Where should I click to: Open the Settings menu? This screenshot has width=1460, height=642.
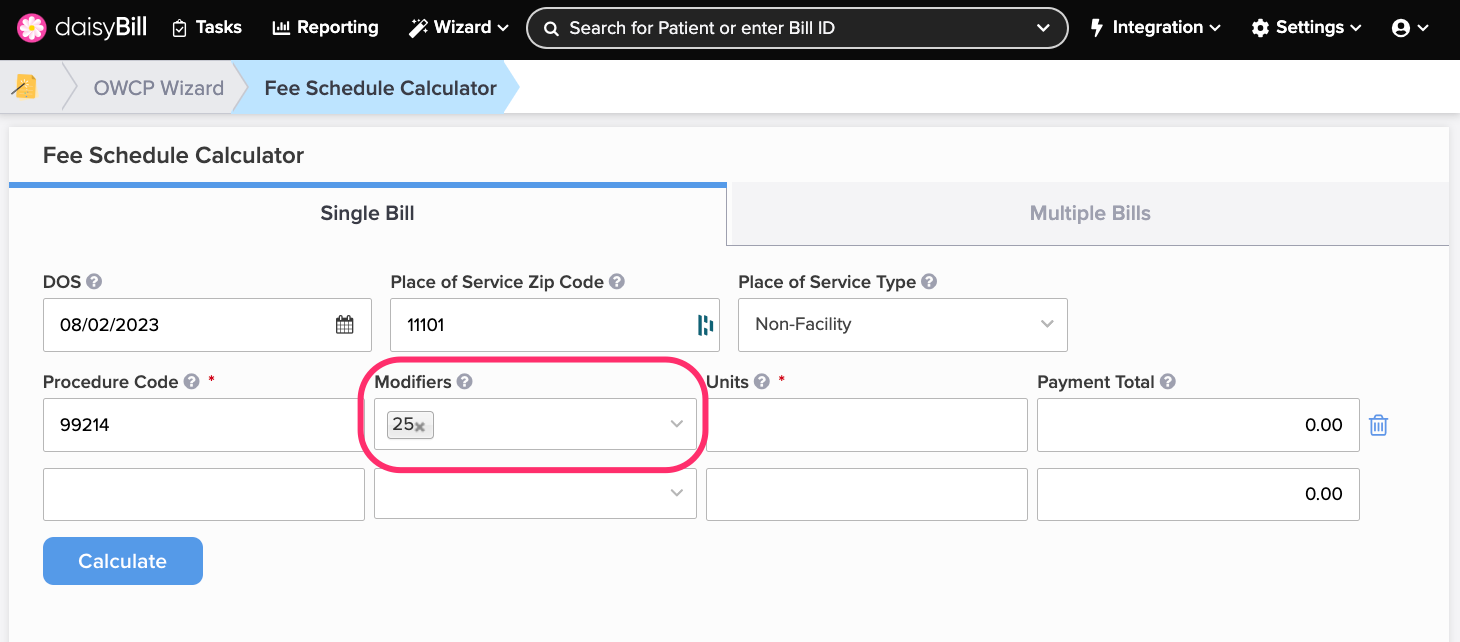1306,27
